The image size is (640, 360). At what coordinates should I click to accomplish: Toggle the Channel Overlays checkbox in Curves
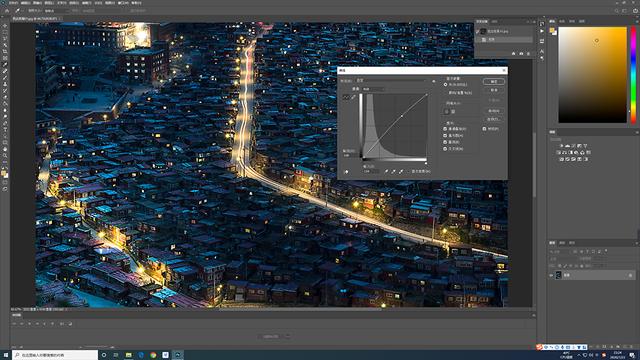click(x=445, y=129)
